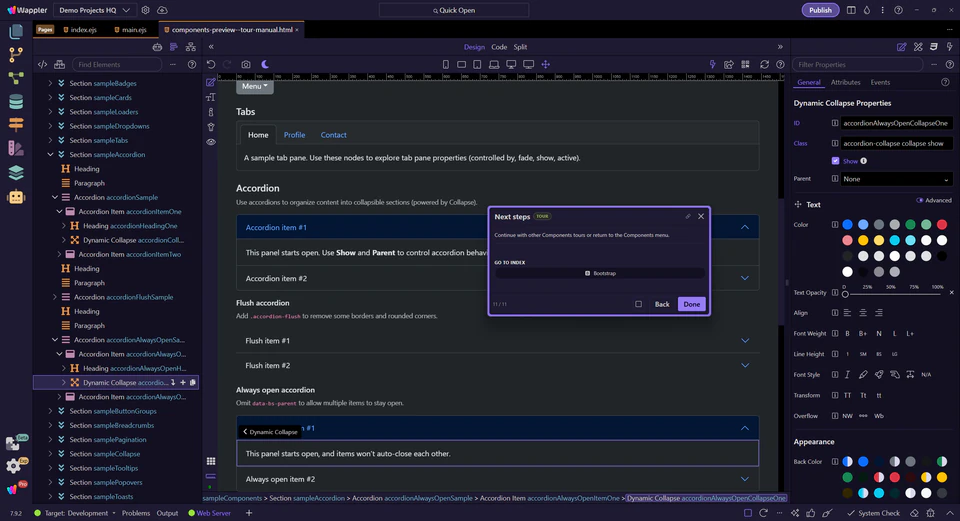Viewport: 960px width, 521px height.
Task: Toggle the square icon in status bar
Action: point(748,513)
